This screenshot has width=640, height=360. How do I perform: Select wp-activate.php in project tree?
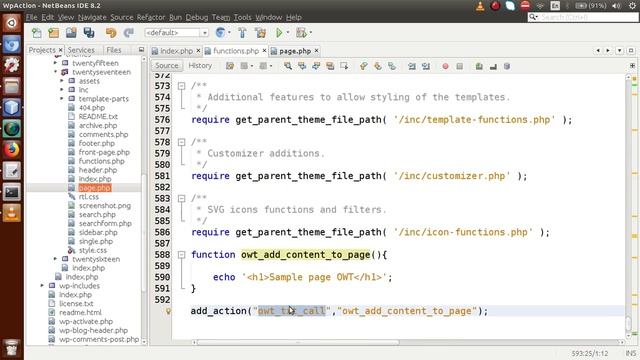(x=86, y=321)
